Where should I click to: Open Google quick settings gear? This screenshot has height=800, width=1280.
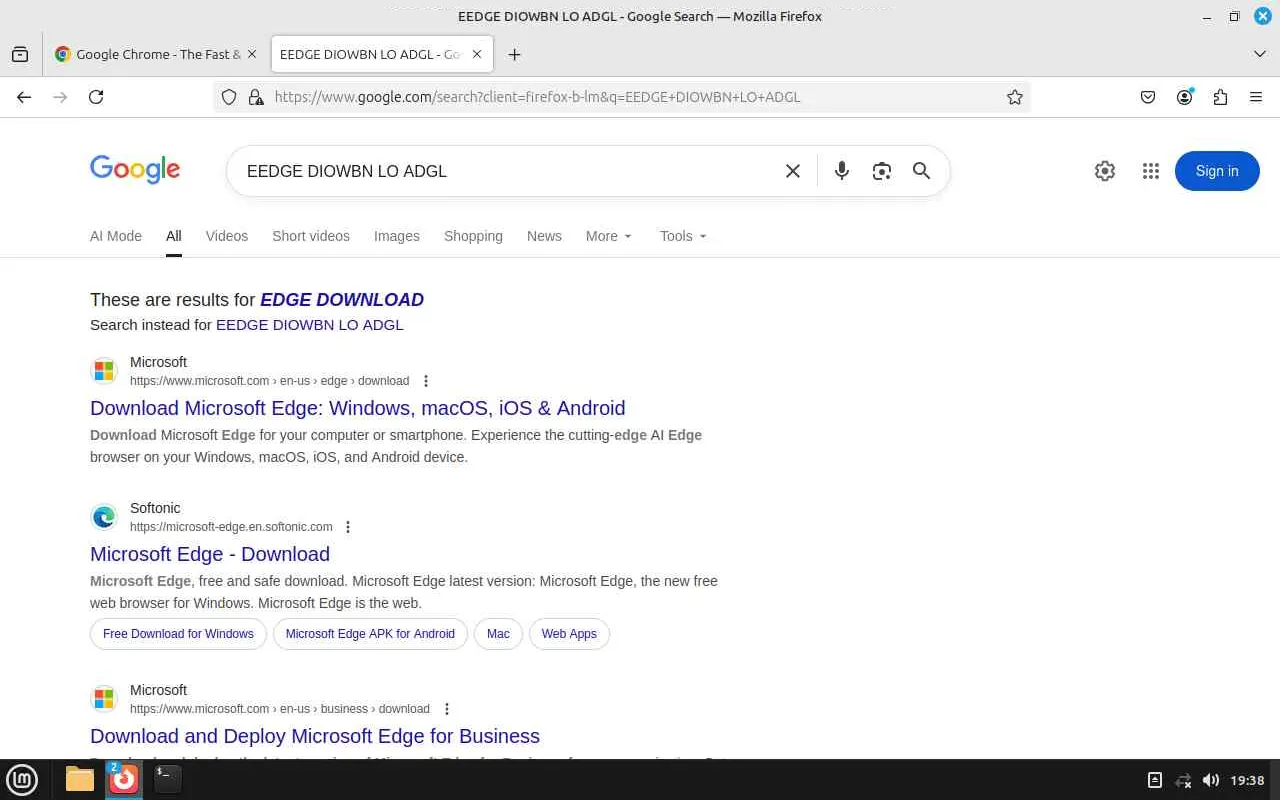(1104, 171)
